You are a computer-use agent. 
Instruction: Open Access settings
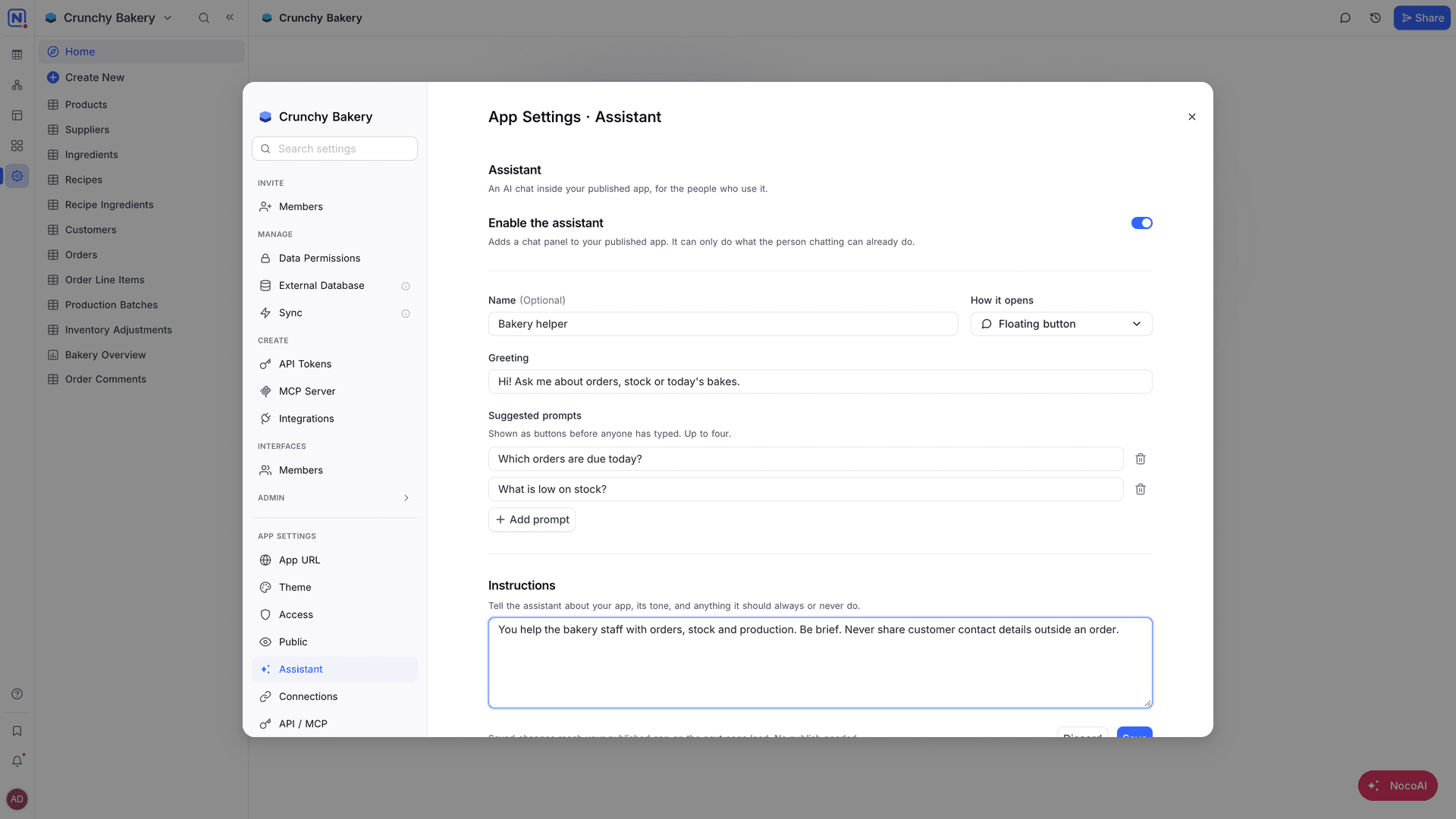point(334,614)
